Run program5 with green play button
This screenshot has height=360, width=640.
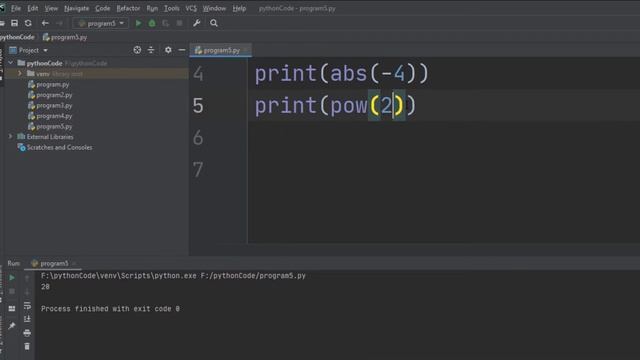coord(138,23)
